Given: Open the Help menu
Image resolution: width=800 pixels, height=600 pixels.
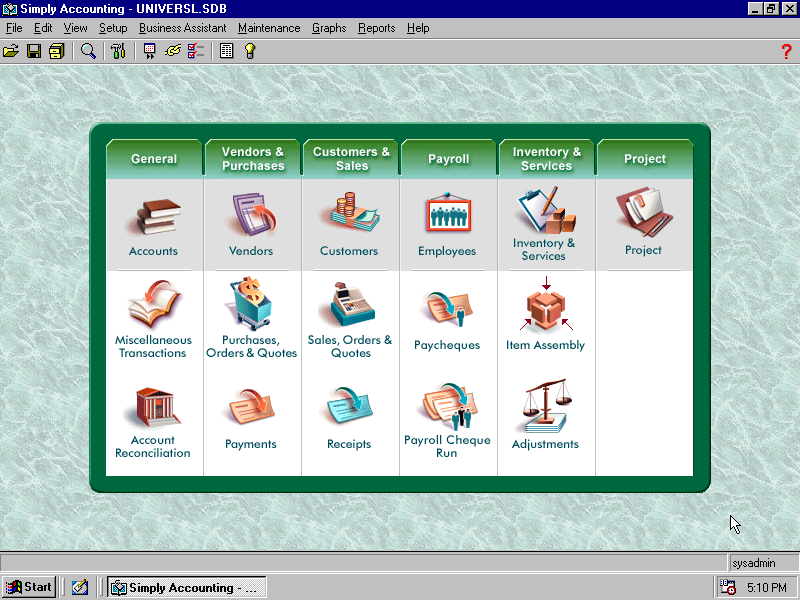Looking at the screenshot, I should click(x=418, y=28).
